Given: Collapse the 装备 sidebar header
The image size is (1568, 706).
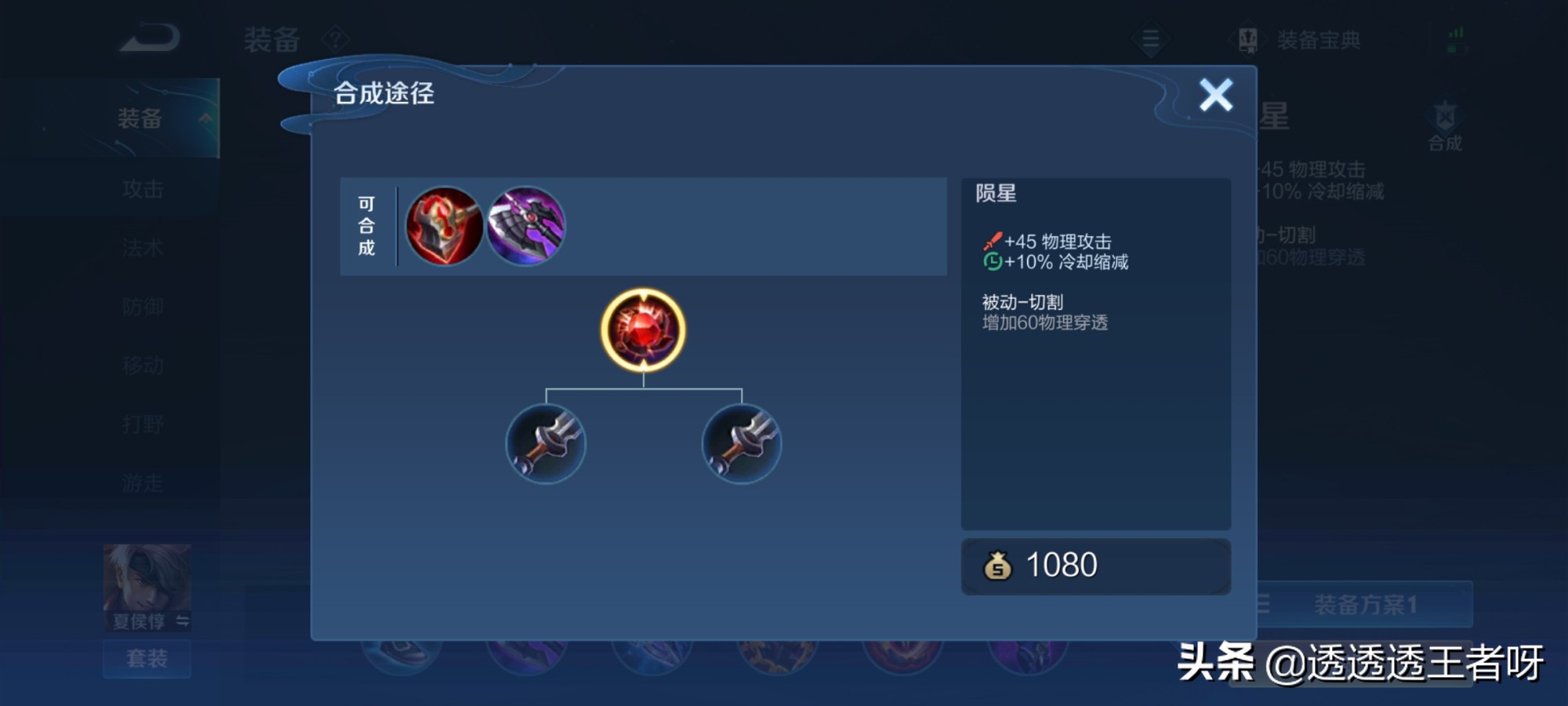Looking at the screenshot, I should tap(161, 118).
